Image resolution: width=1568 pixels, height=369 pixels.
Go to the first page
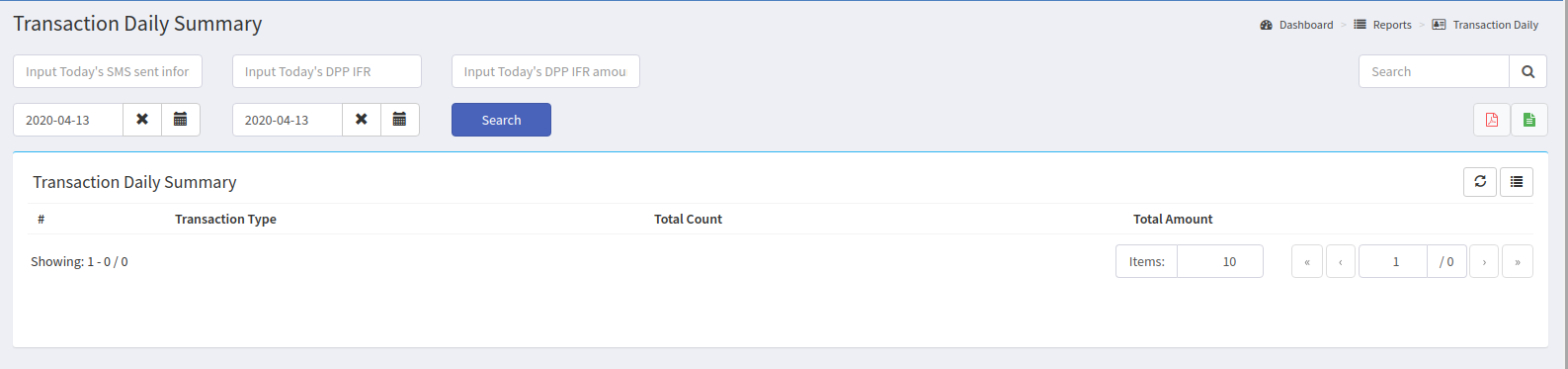point(1307,261)
